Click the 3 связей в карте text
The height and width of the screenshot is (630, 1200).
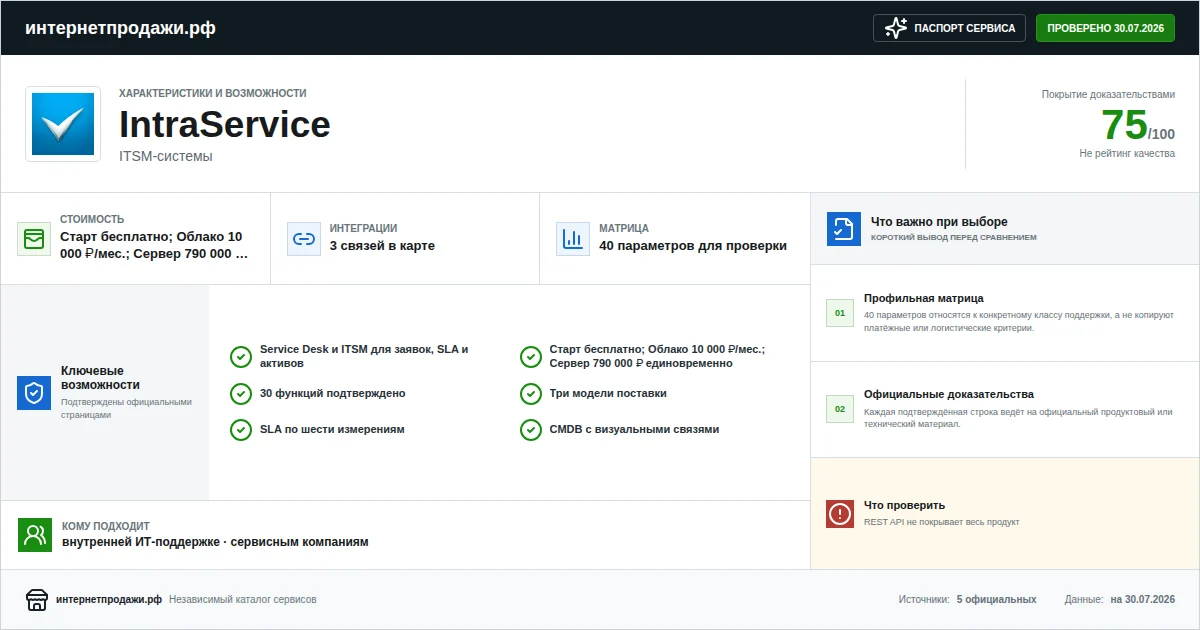tap(382, 246)
